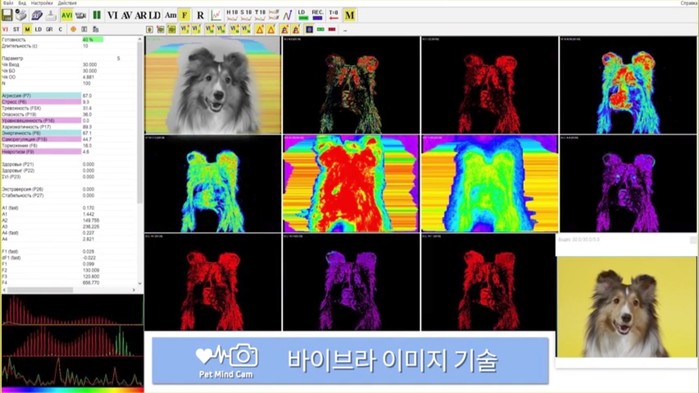Click the LD green bar icon
The width and height of the screenshot is (699, 393).
coord(303,15)
